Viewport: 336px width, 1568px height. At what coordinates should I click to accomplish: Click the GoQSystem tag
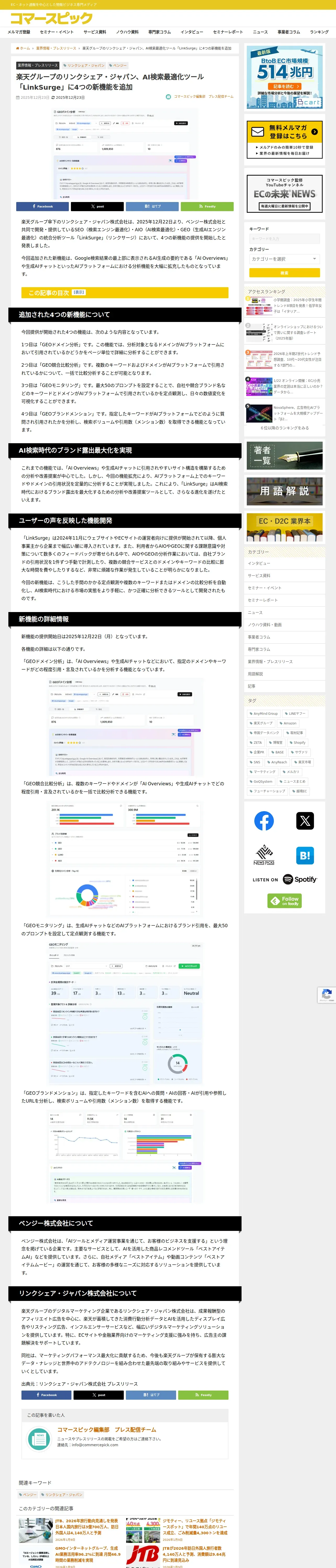point(261,782)
